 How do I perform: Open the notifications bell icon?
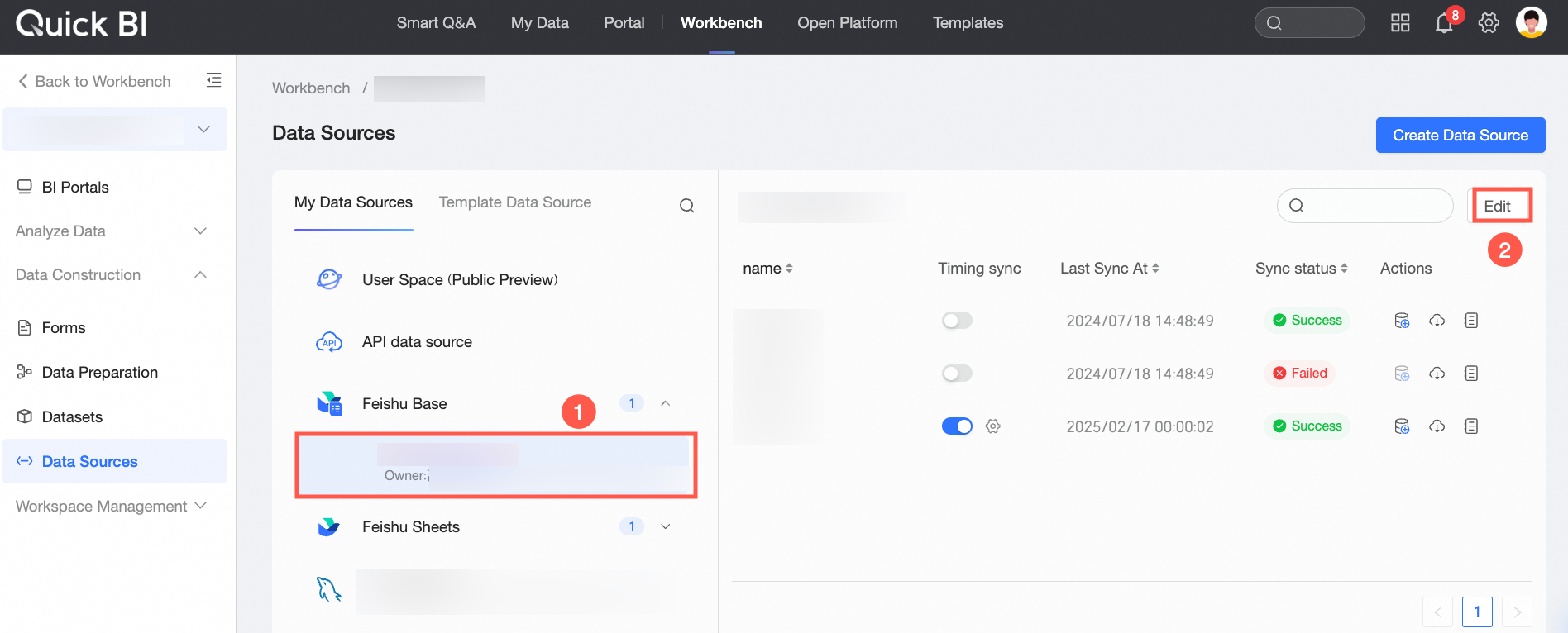[1444, 23]
